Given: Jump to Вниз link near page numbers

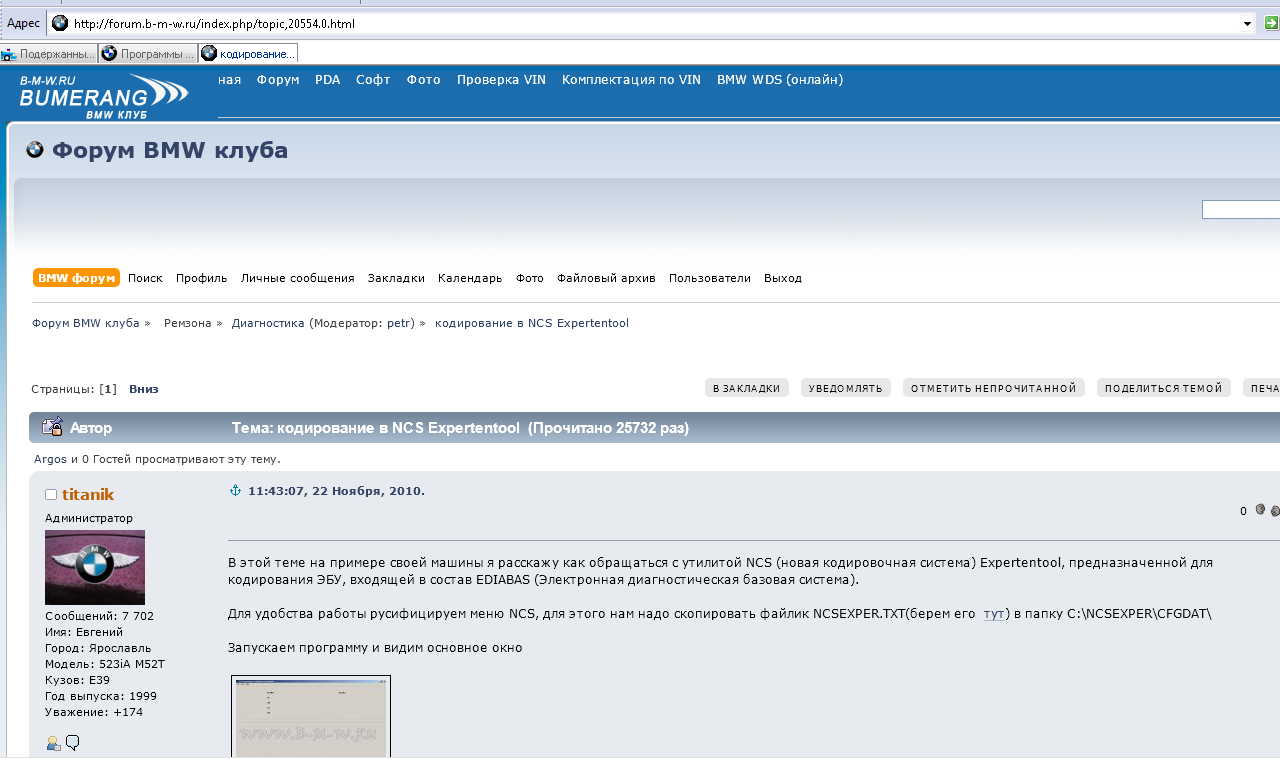Looking at the screenshot, I should tap(143, 389).
